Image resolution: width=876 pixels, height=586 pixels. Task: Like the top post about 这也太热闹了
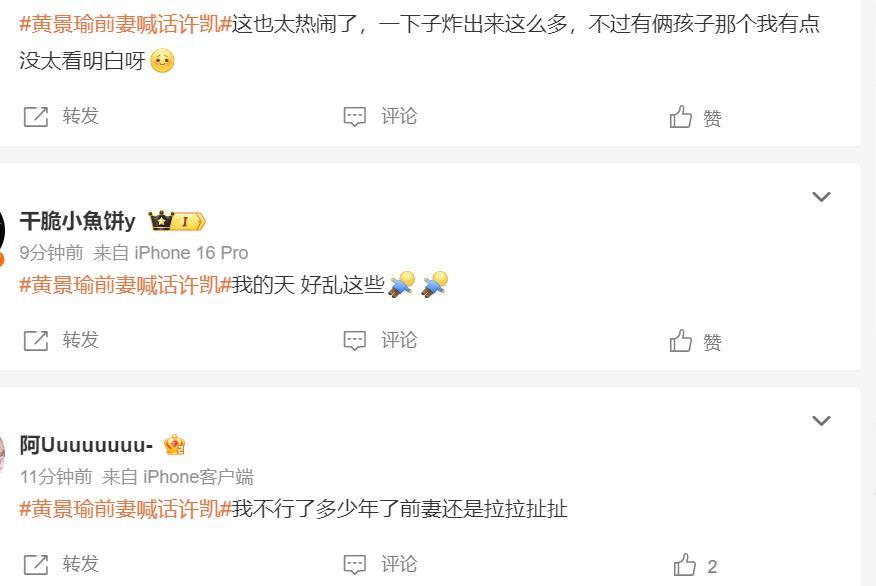pyautogui.click(x=696, y=117)
